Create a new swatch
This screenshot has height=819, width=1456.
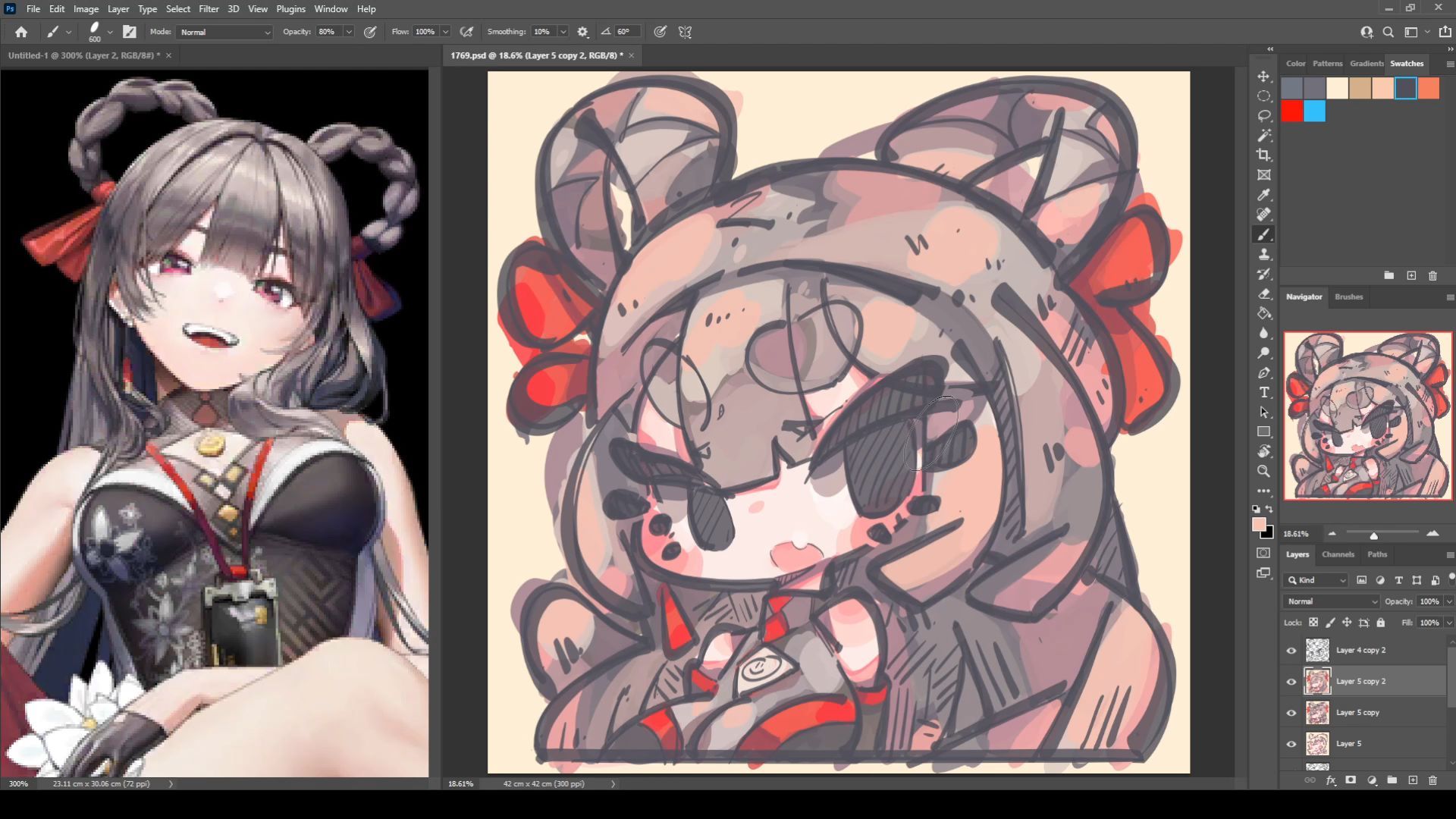(x=1411, y=275)
